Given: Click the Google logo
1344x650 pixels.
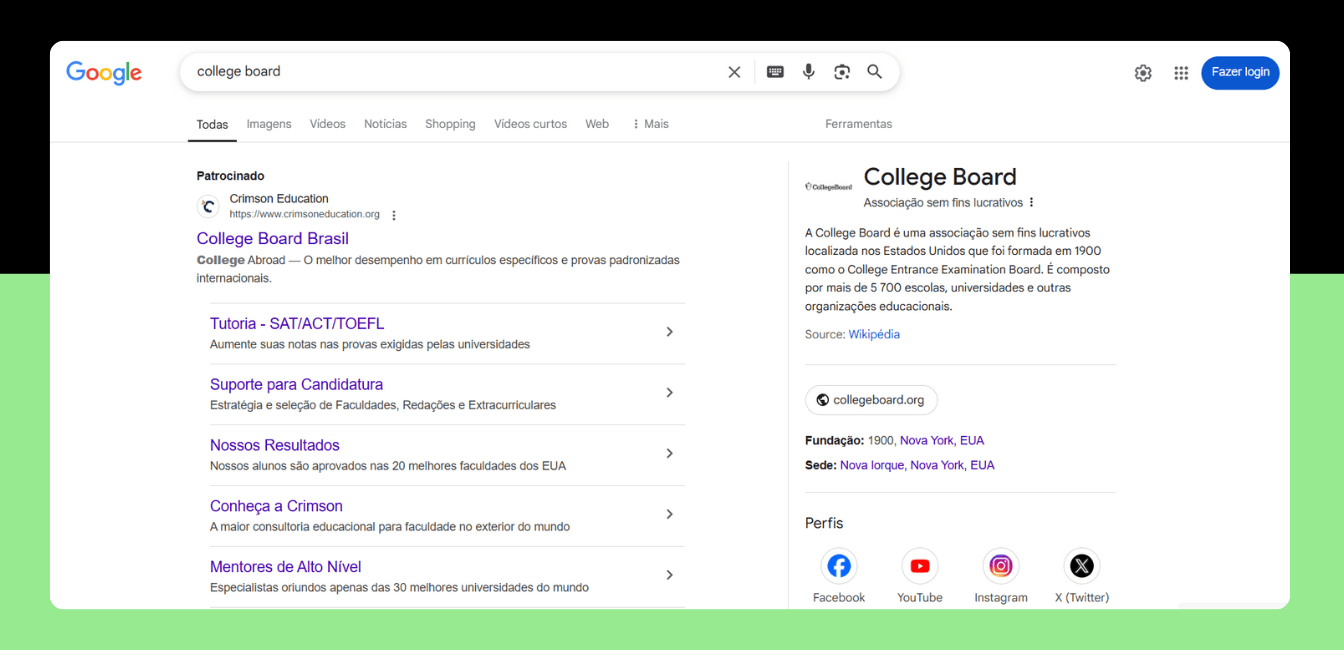Looking at the screenshot, I should (104, 73).
